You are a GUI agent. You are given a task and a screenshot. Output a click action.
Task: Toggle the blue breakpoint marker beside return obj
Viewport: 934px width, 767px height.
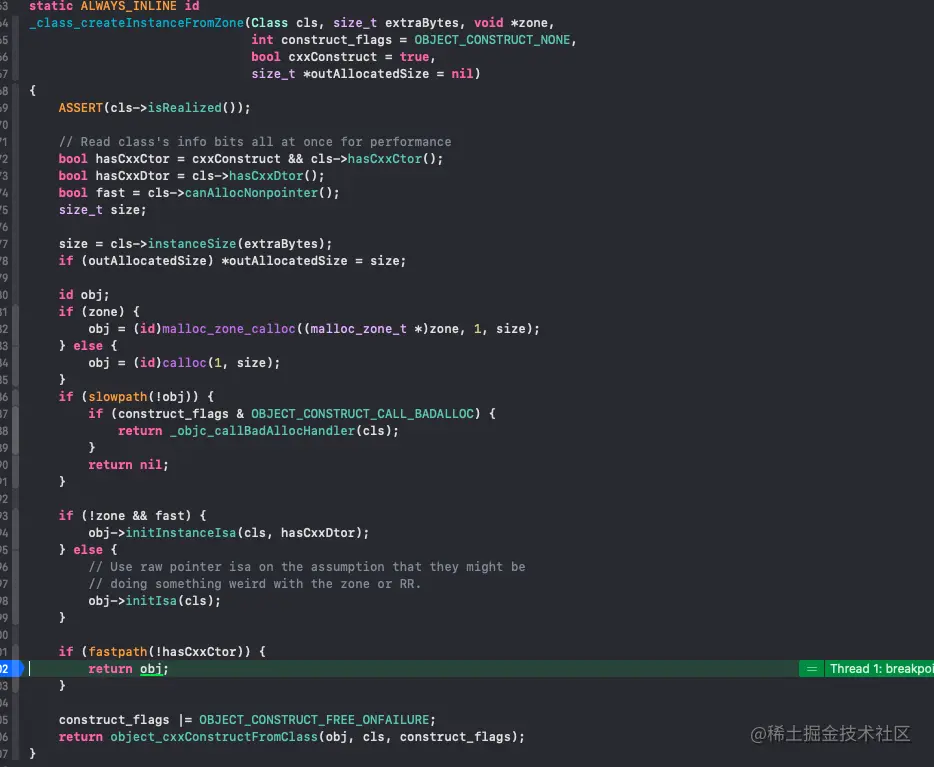(10, 669)
